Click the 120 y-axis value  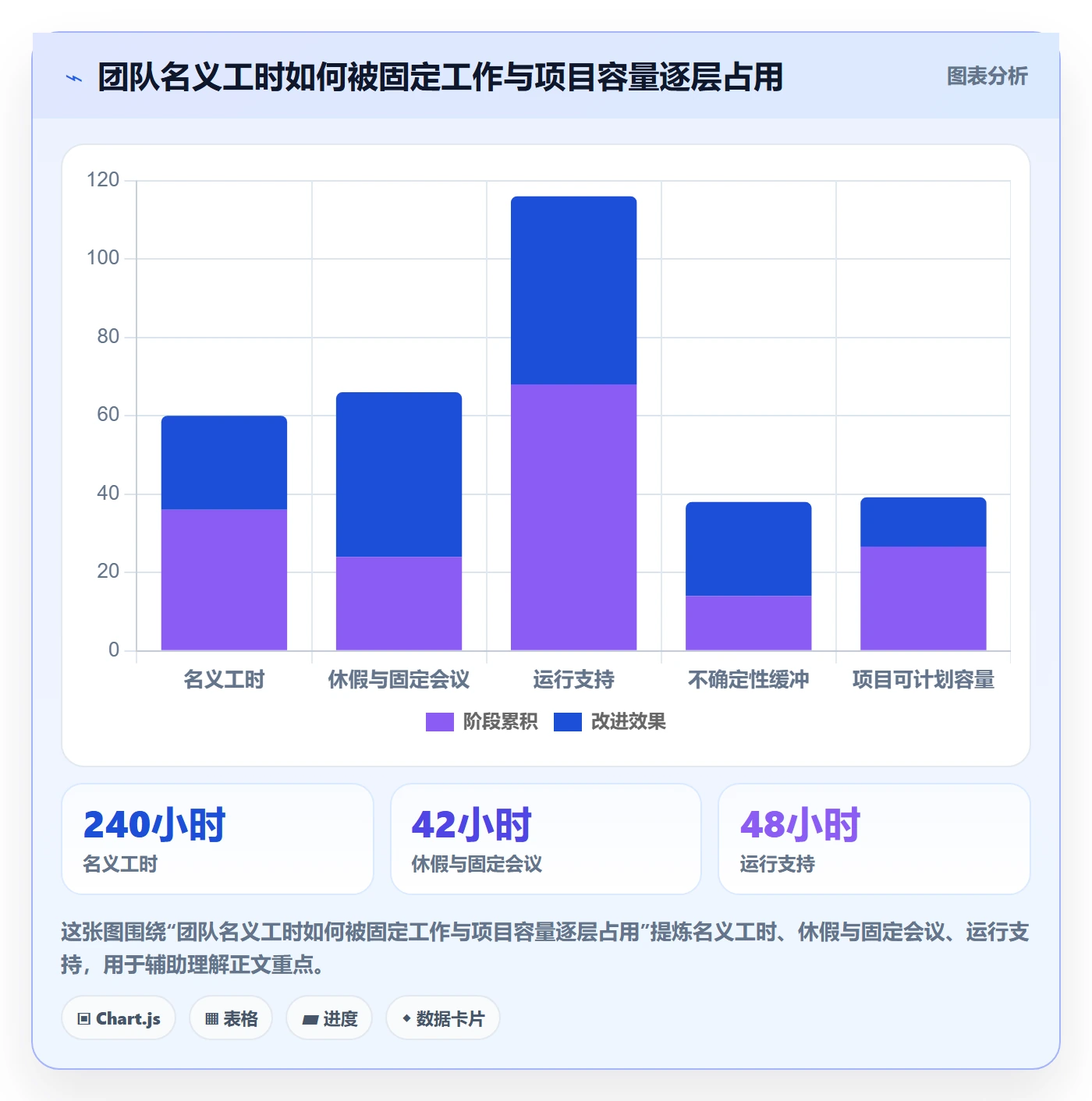(103, 180)
